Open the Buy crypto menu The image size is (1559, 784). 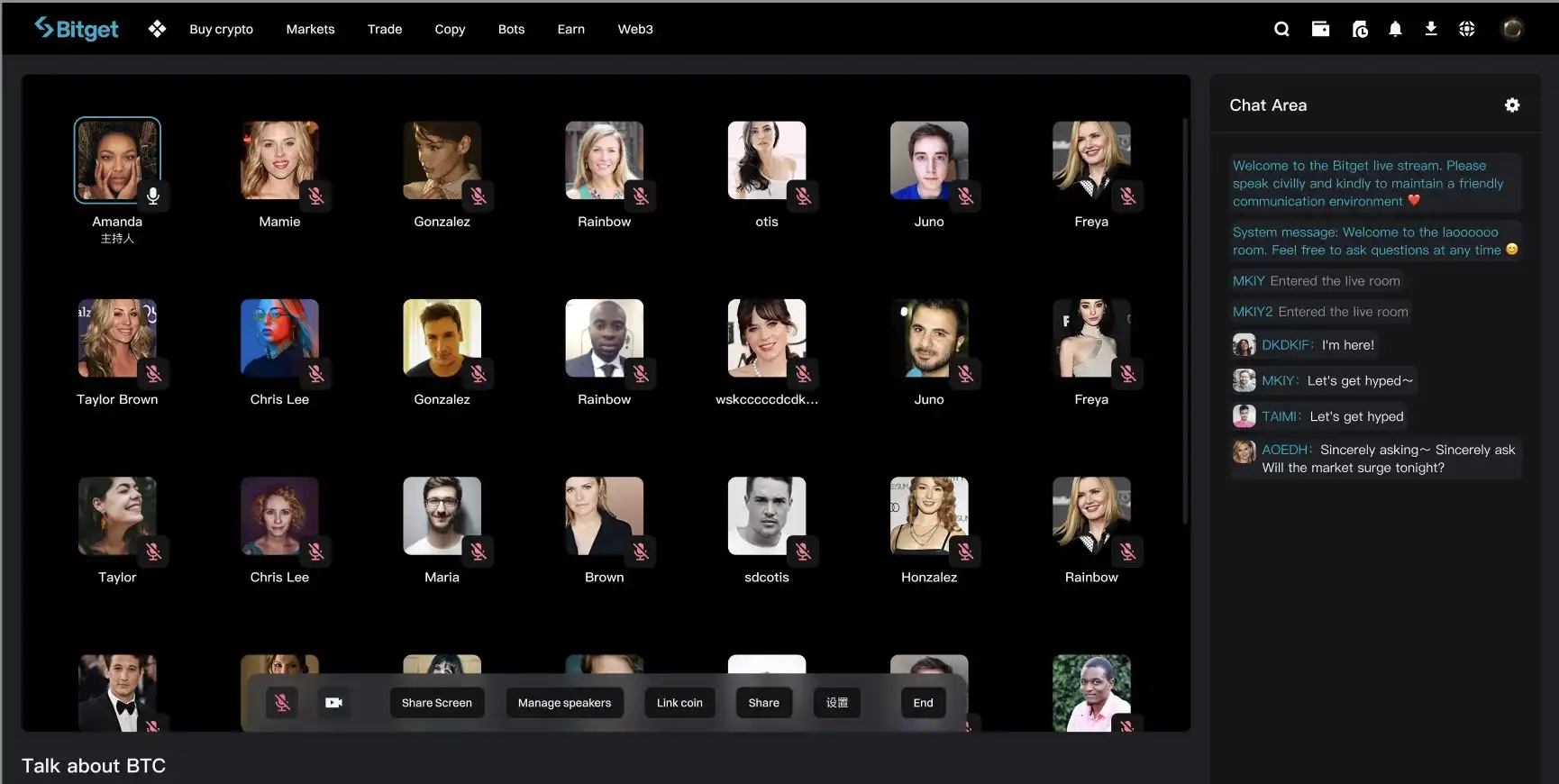tap(221, 29)
